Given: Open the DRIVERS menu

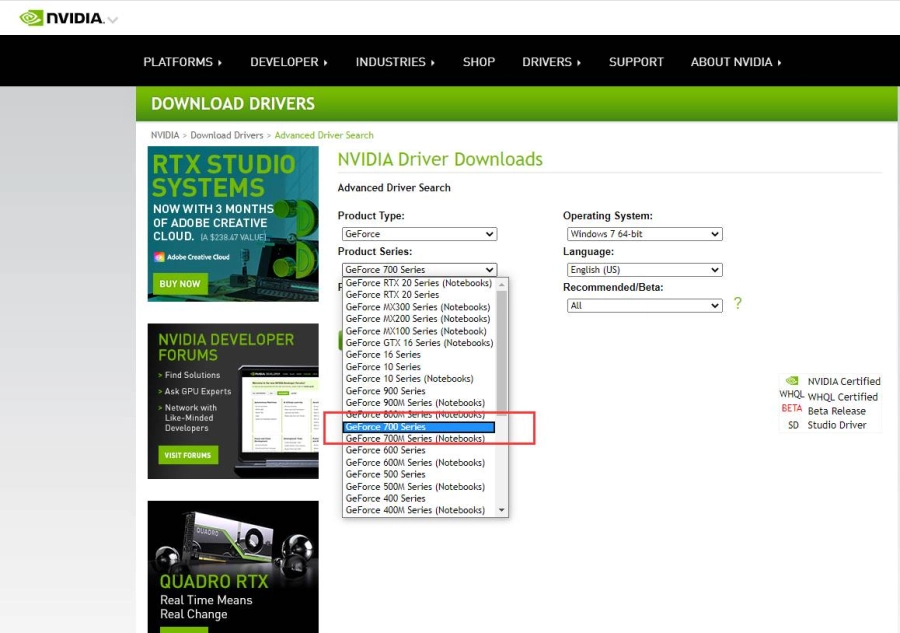Looking at the screenshot, I should [x=550, y=61].
